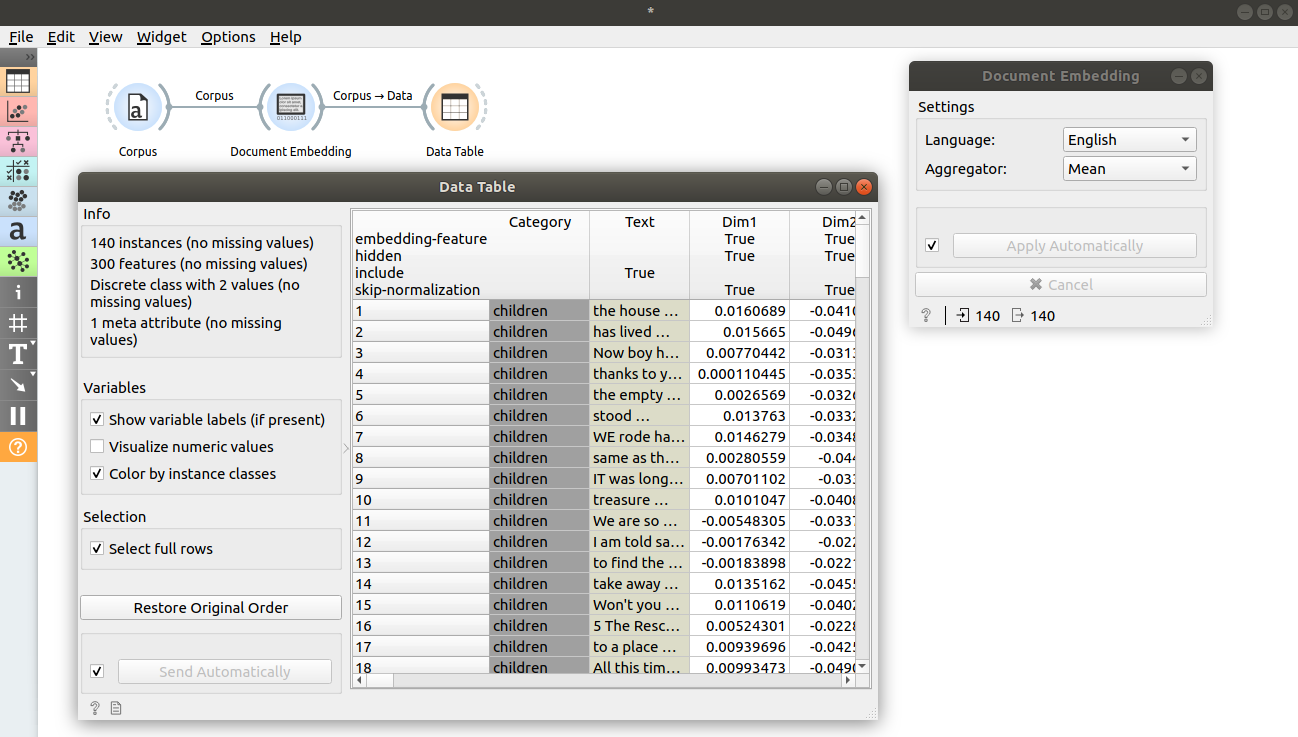Click the report icon in Data Table window

tap(116, 708)
